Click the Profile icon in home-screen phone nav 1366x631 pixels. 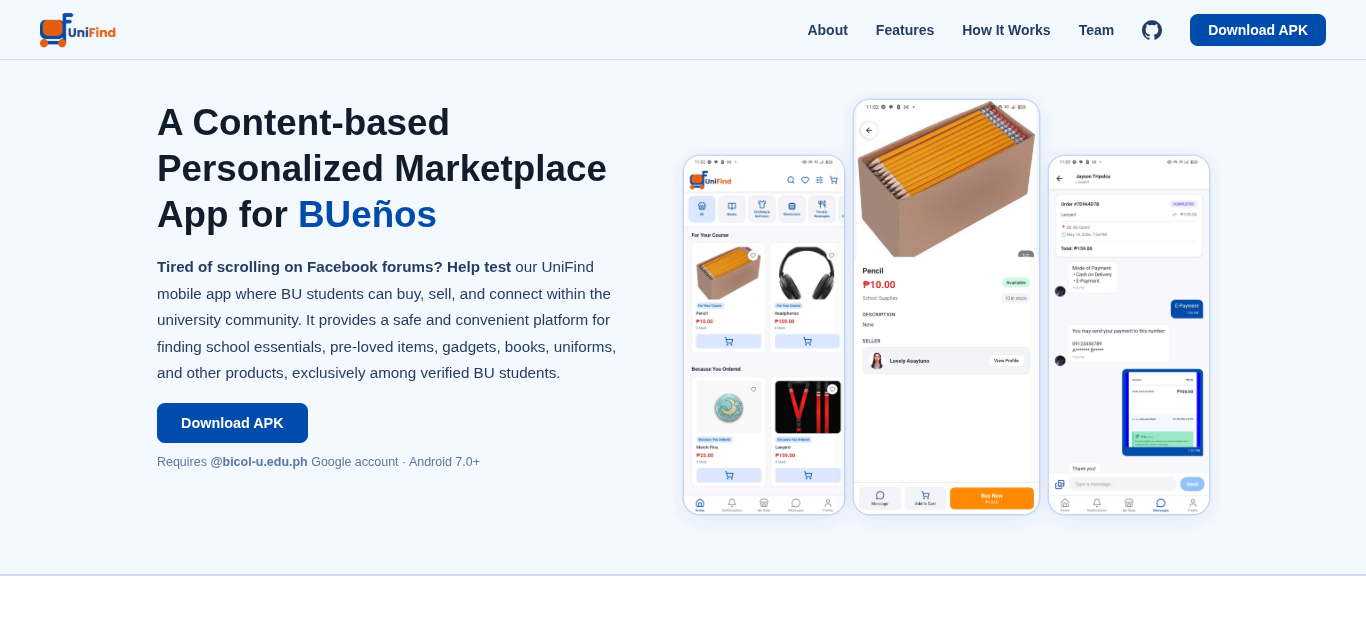828,504
